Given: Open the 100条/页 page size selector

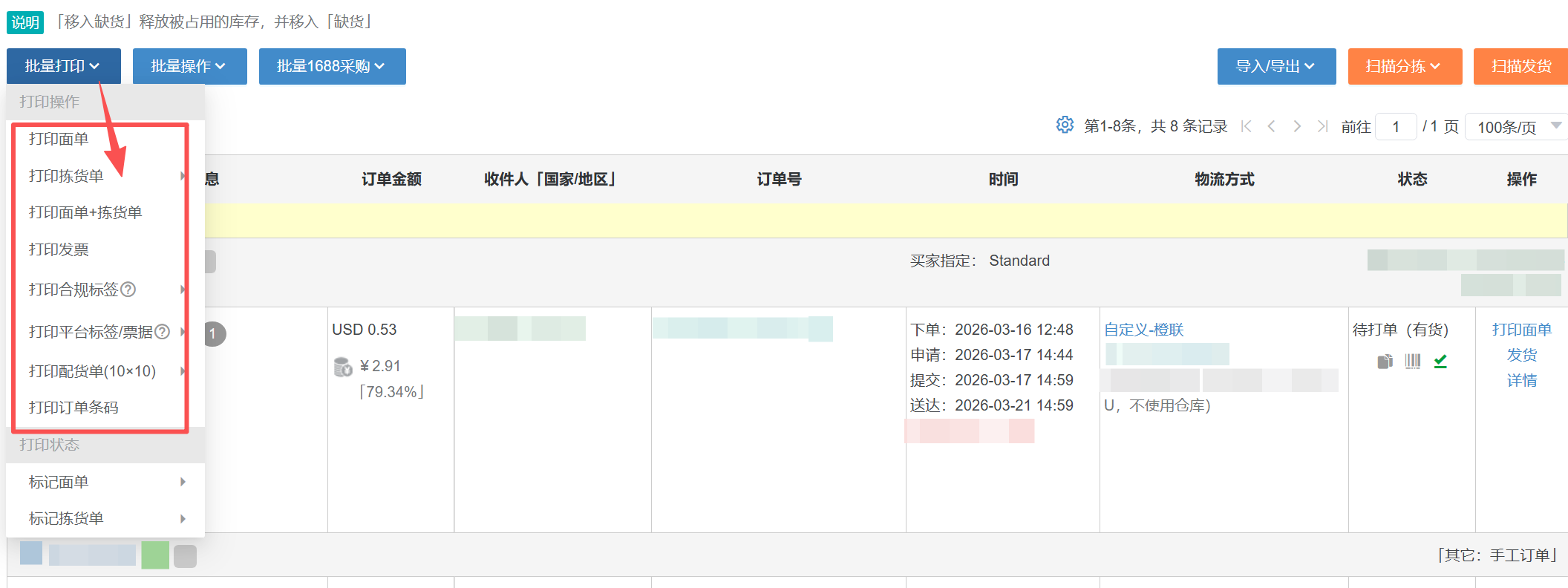Looking at the screenshot, I should pyautogui.click(x=1517, y=127).
